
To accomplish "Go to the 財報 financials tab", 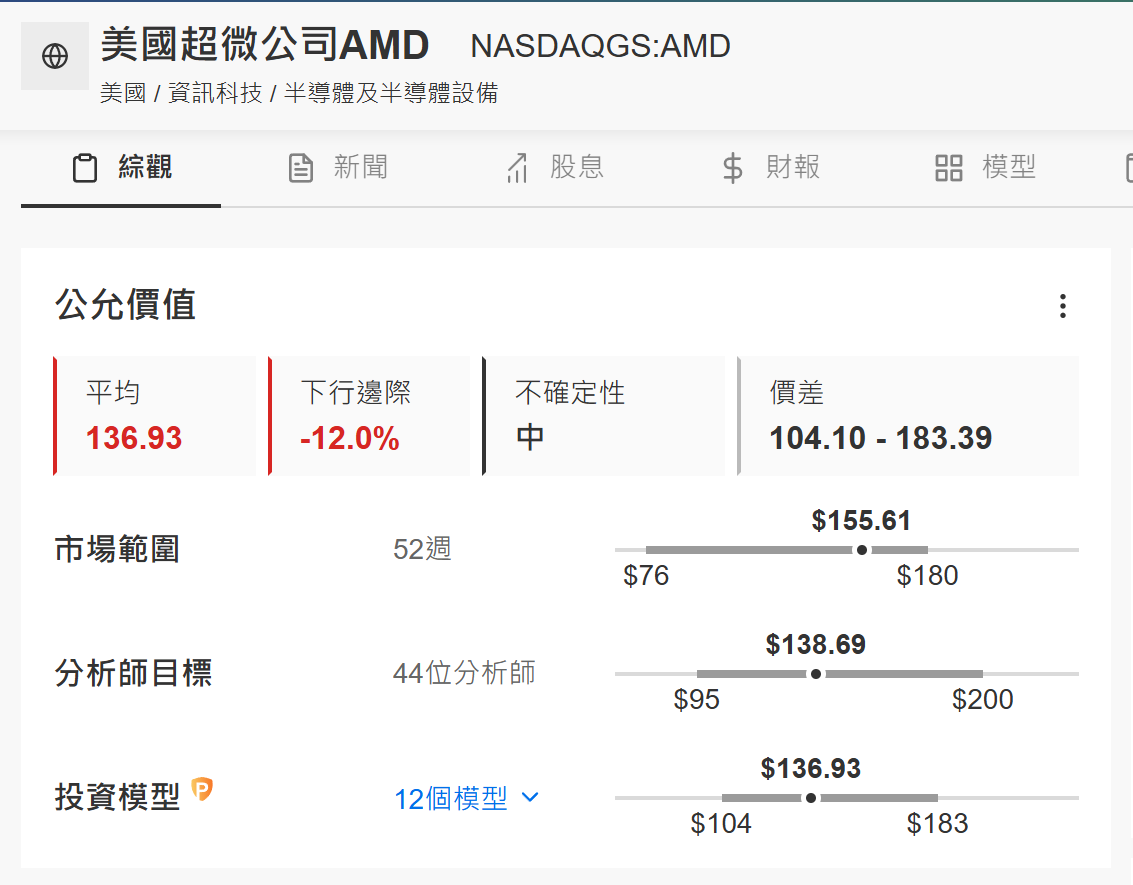I will (x=771, y=168).
